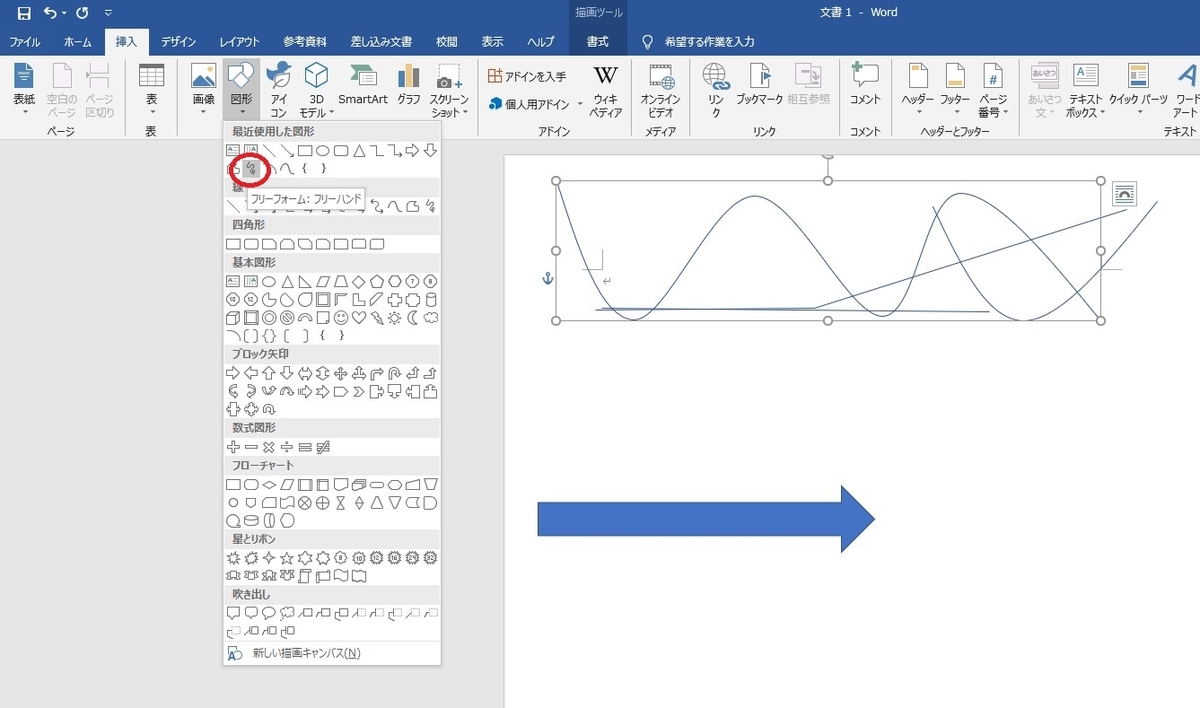
Task: Open ウィキペディア add-in
Action: pos(605,89)
